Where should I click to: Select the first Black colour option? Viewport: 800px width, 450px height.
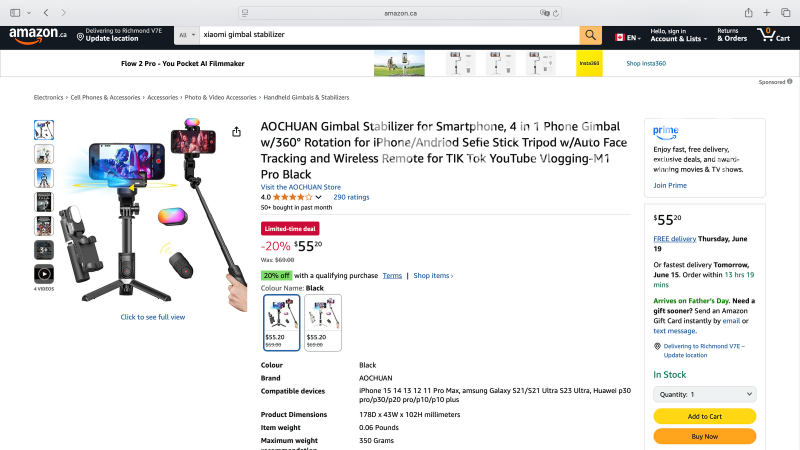coord(281,322)
